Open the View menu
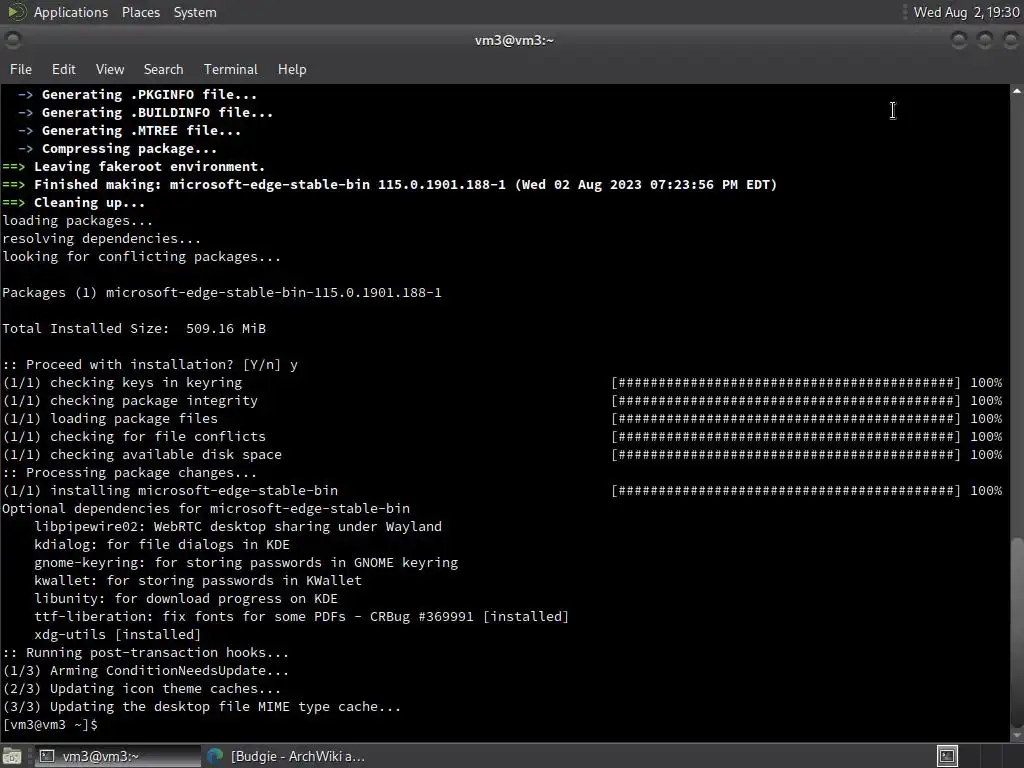This screenshot has height=768, width=1024. point(110,69)
